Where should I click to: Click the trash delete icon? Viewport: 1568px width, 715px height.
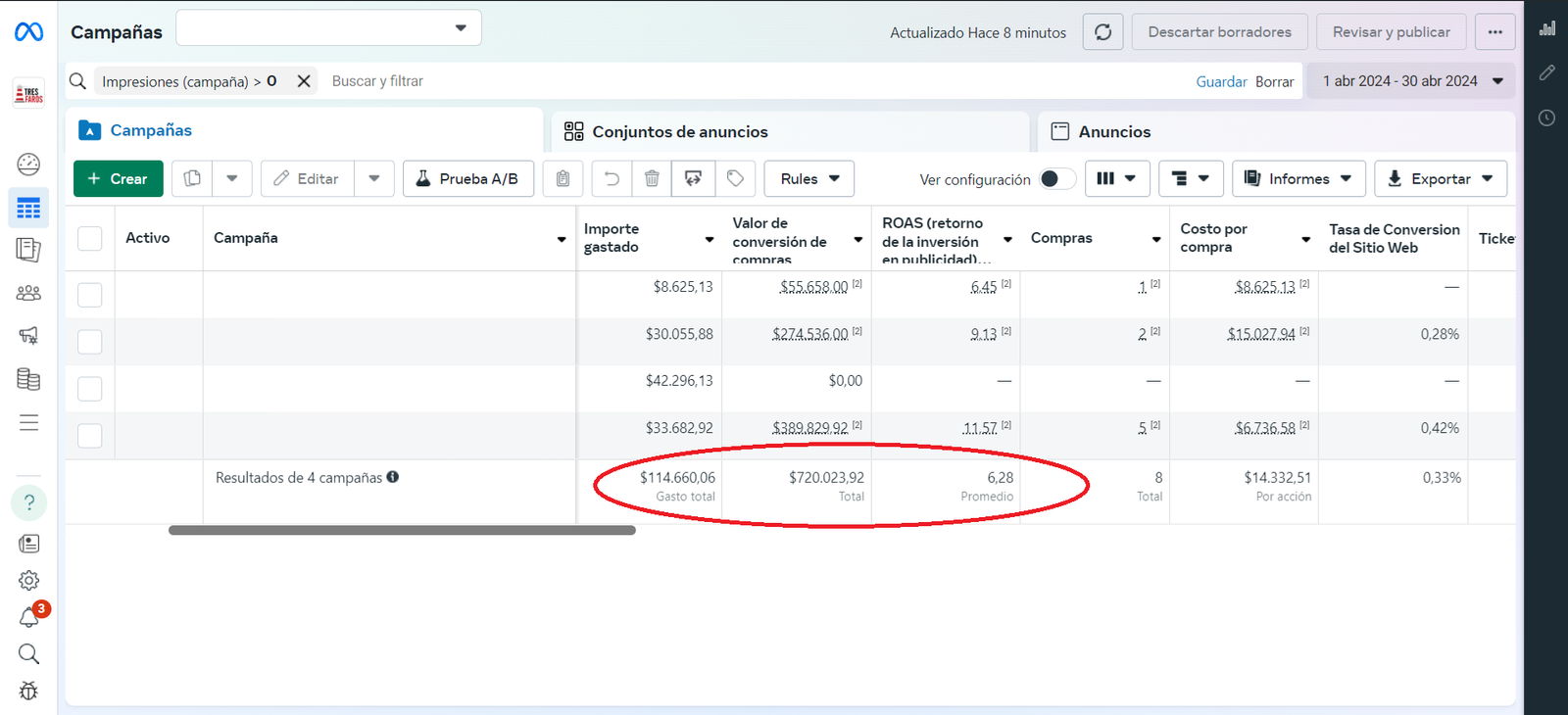coord(652,178)
